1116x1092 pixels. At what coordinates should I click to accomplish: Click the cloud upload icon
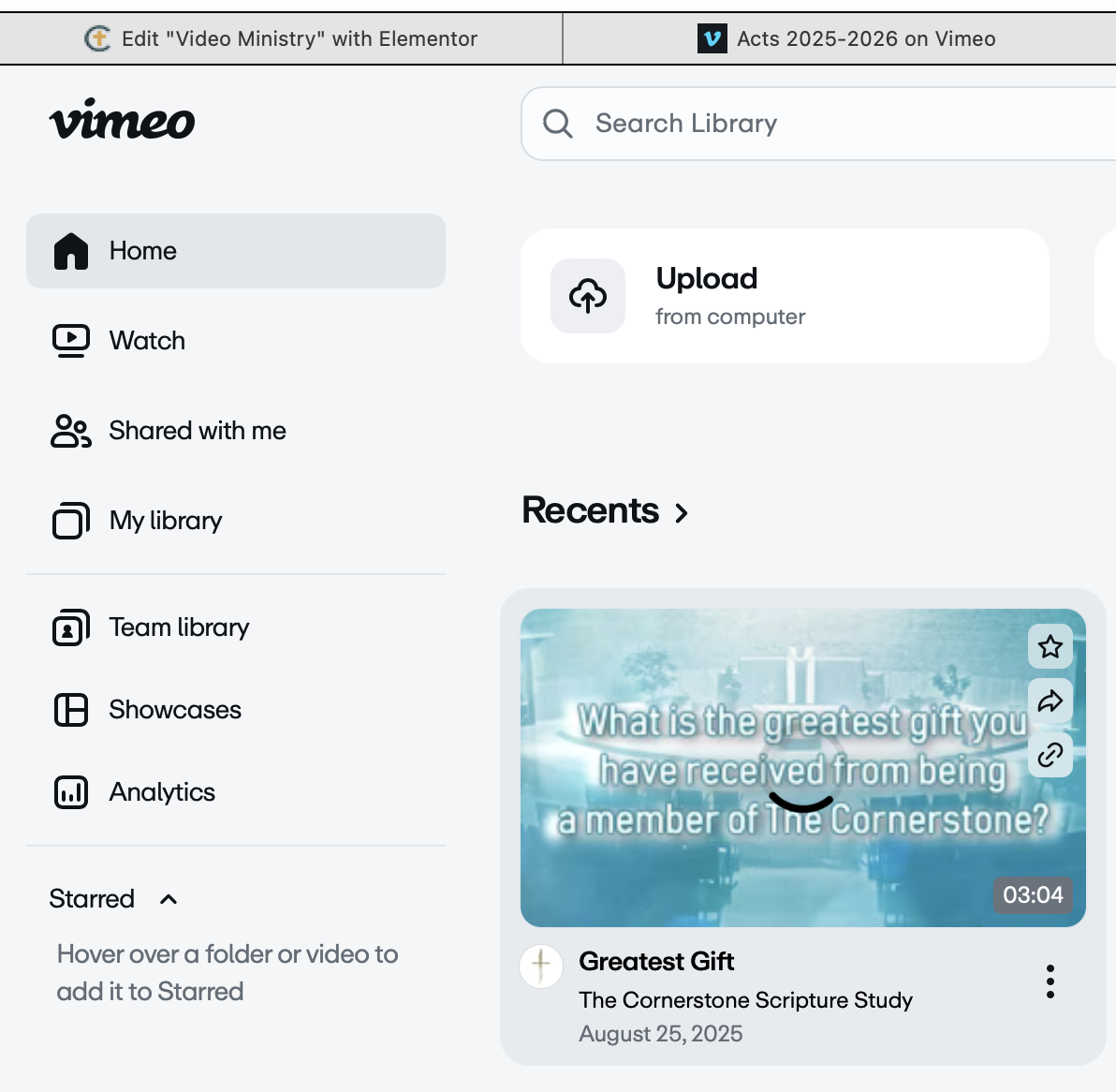(x=588, y=296)
